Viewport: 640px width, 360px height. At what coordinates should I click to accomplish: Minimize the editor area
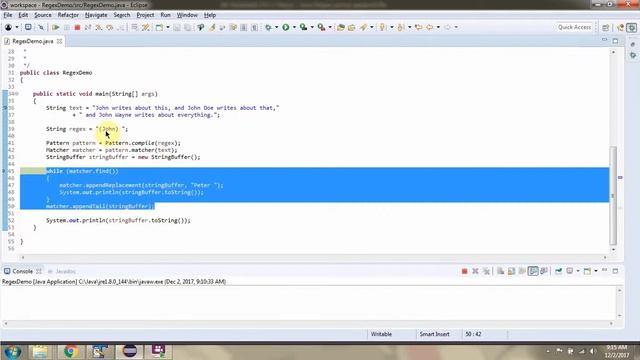[604, 40]
